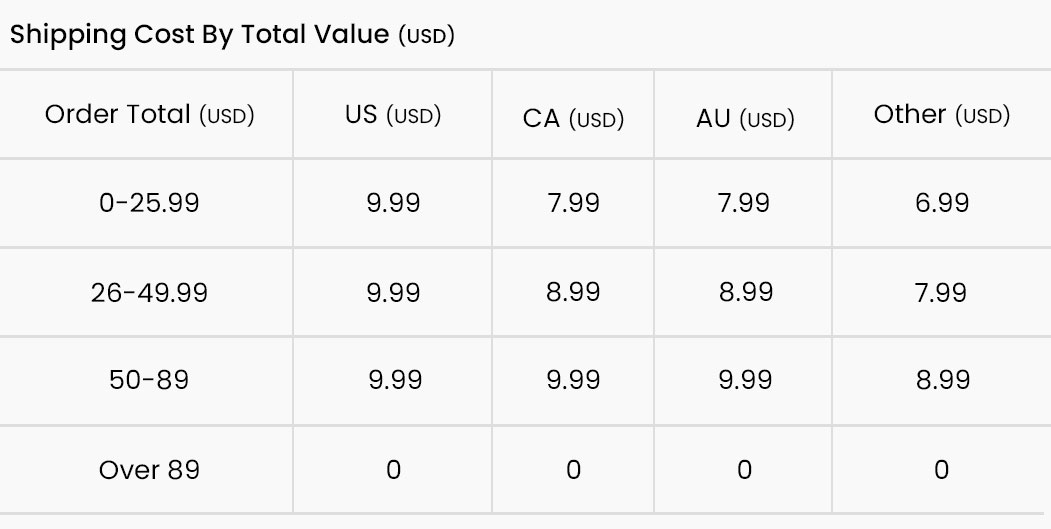
Task: Click the 0-25.99 order total row label
Action: pyautogui.click(x=149, y=202)
